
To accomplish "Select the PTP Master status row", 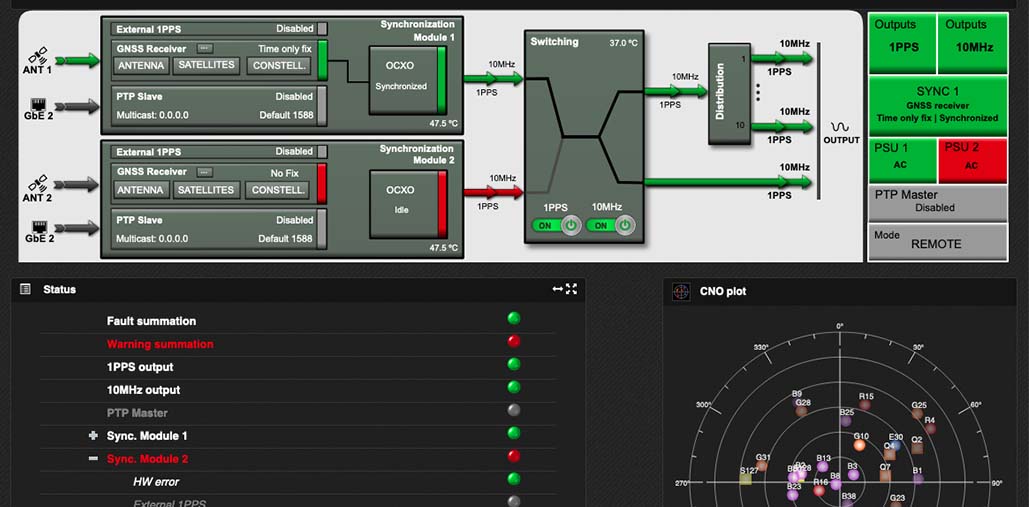I will 297,413.
